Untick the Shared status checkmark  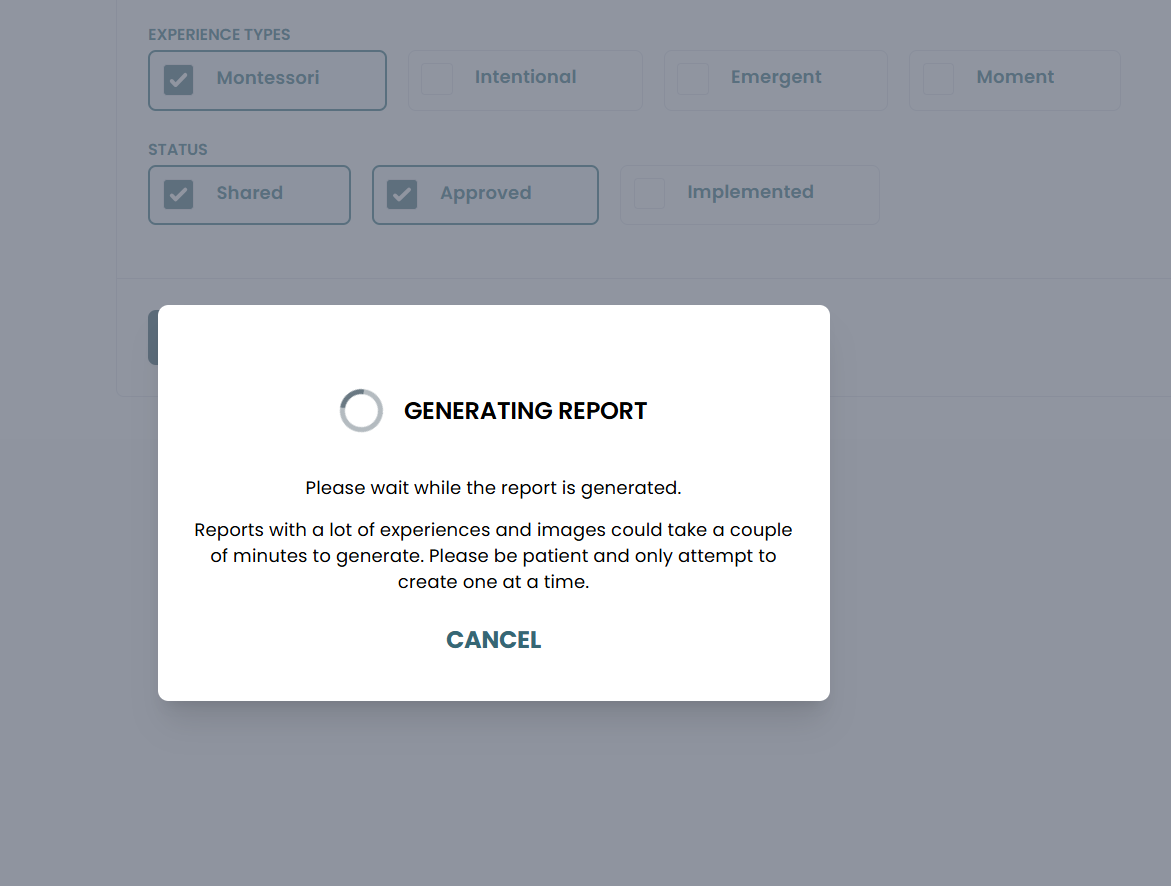(179, 194)
